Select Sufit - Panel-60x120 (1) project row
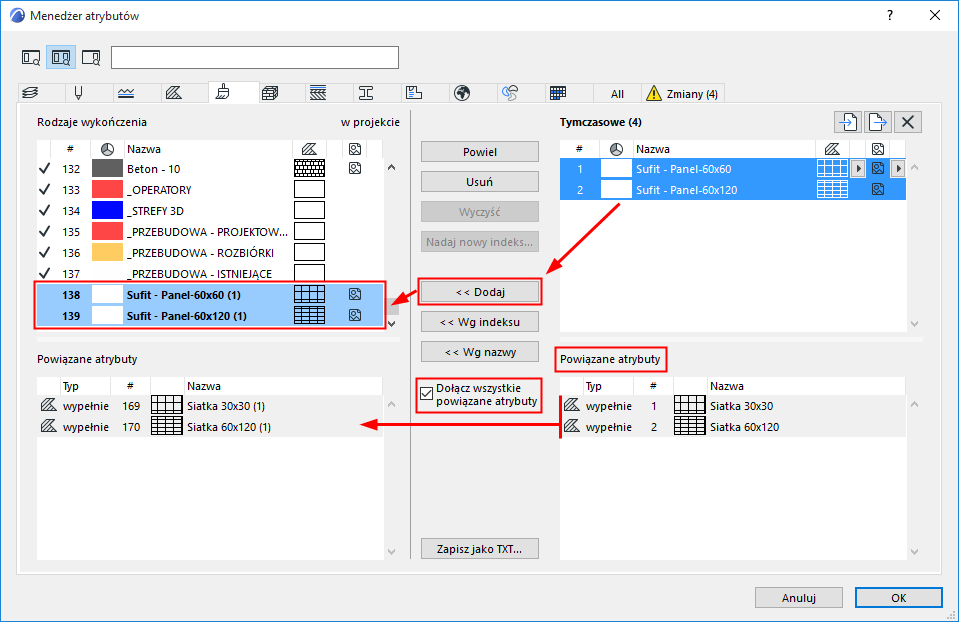 210,316
